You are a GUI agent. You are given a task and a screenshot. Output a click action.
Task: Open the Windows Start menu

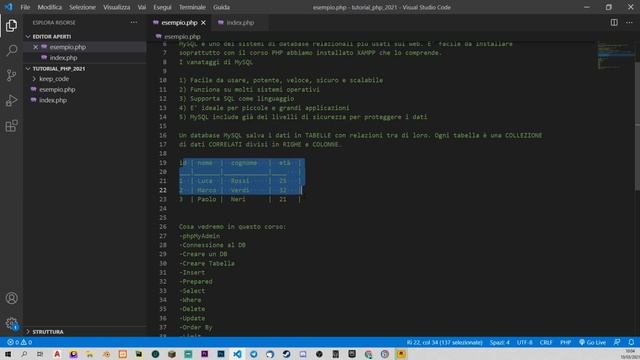pyautogui.click(x=8, y=354)
